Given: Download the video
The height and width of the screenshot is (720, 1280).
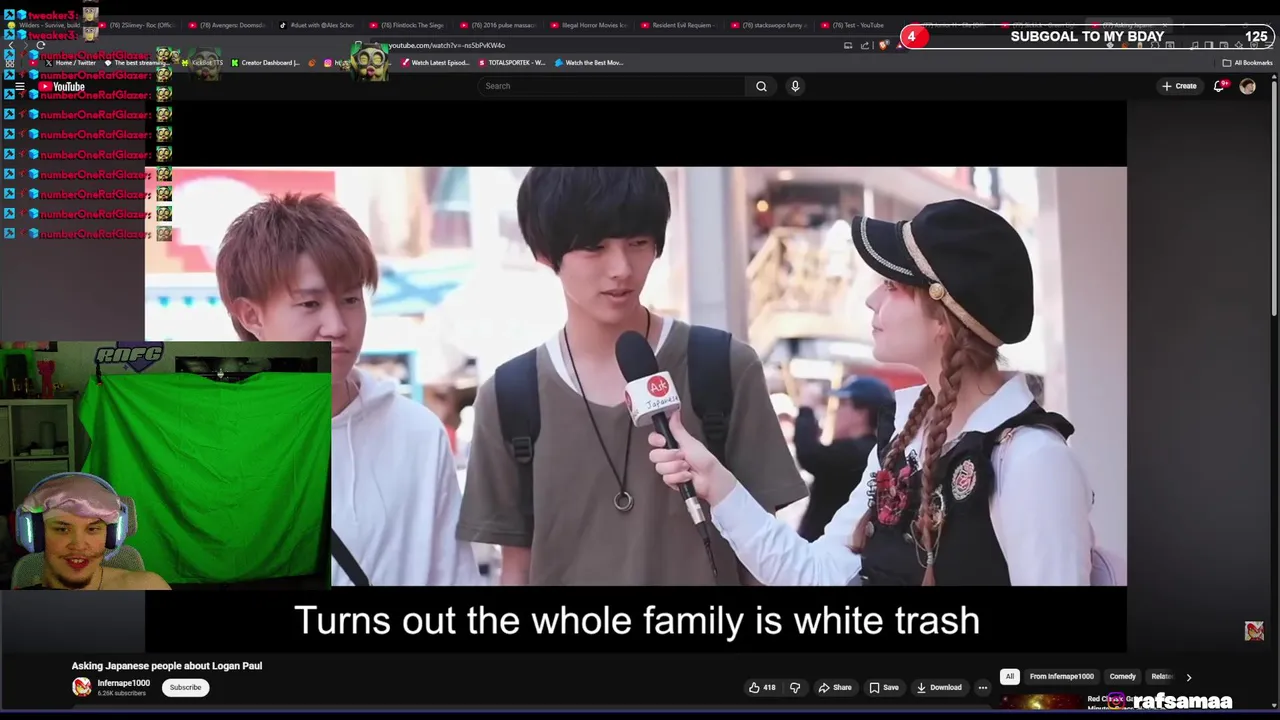Looking at the screenshot, I should [x=940, y=687].
